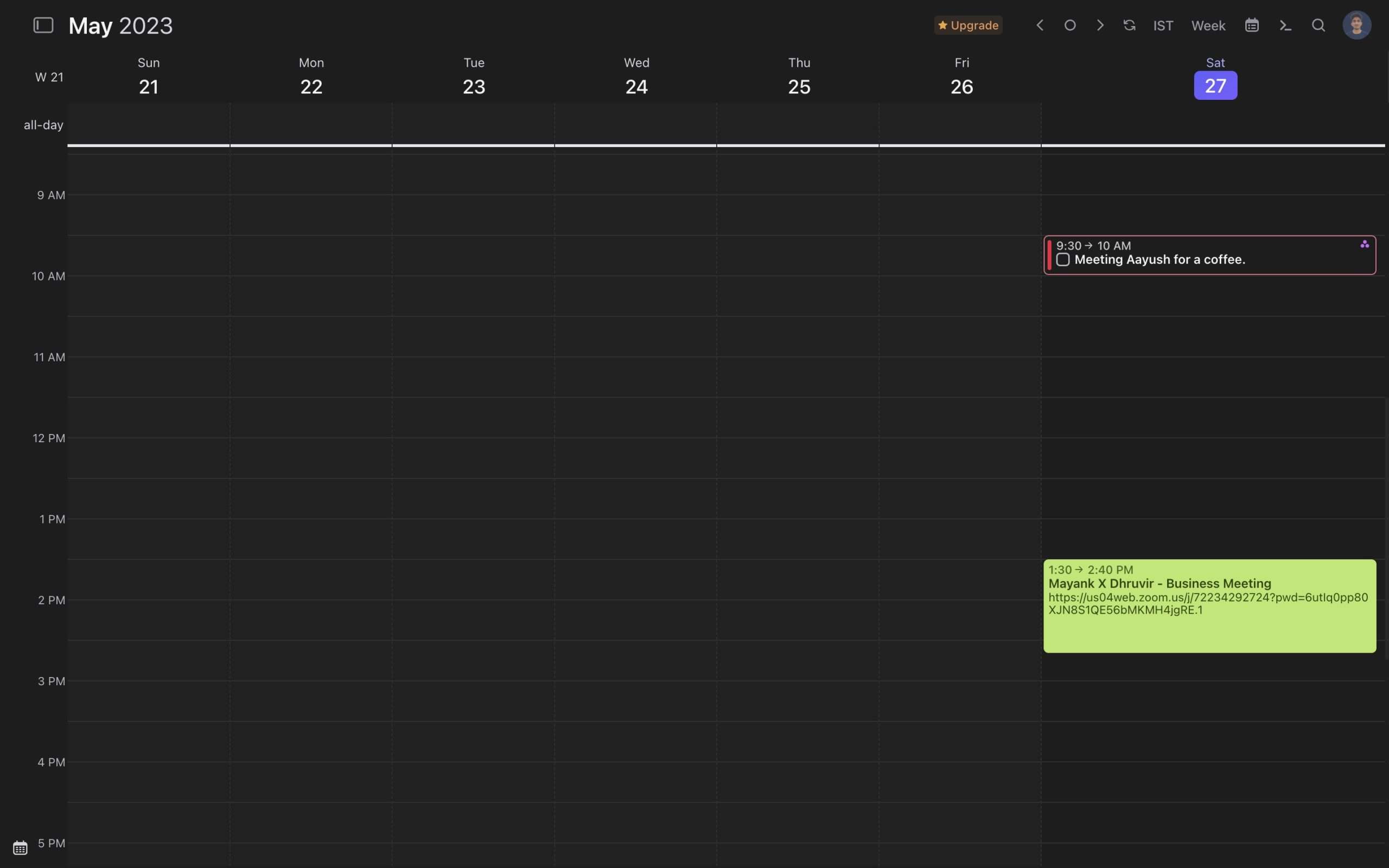Click the search magnifier icon
The height and width of the screenshot is (868, 1389).
(1318, 25)
